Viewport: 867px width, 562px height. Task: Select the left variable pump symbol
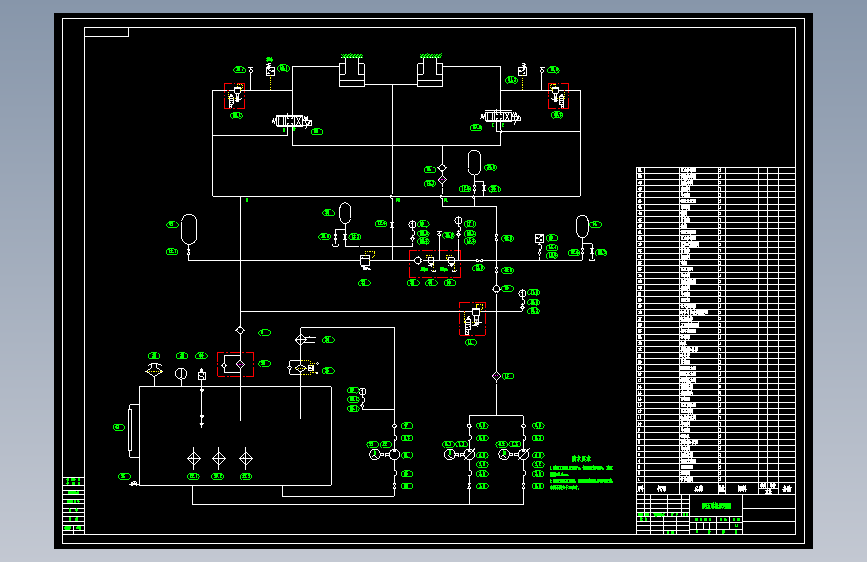point(469,455)
